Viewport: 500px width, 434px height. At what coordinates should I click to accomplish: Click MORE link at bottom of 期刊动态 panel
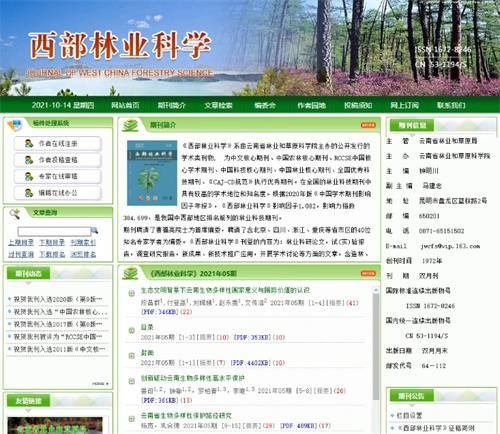[x=100, y=384]
